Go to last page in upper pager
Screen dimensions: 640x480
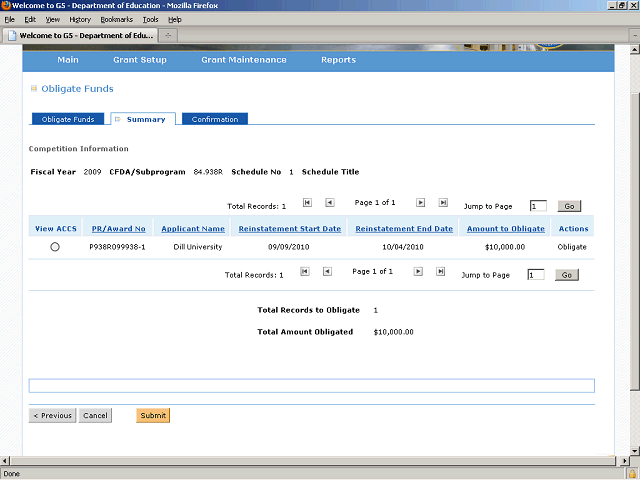point(443,202)
